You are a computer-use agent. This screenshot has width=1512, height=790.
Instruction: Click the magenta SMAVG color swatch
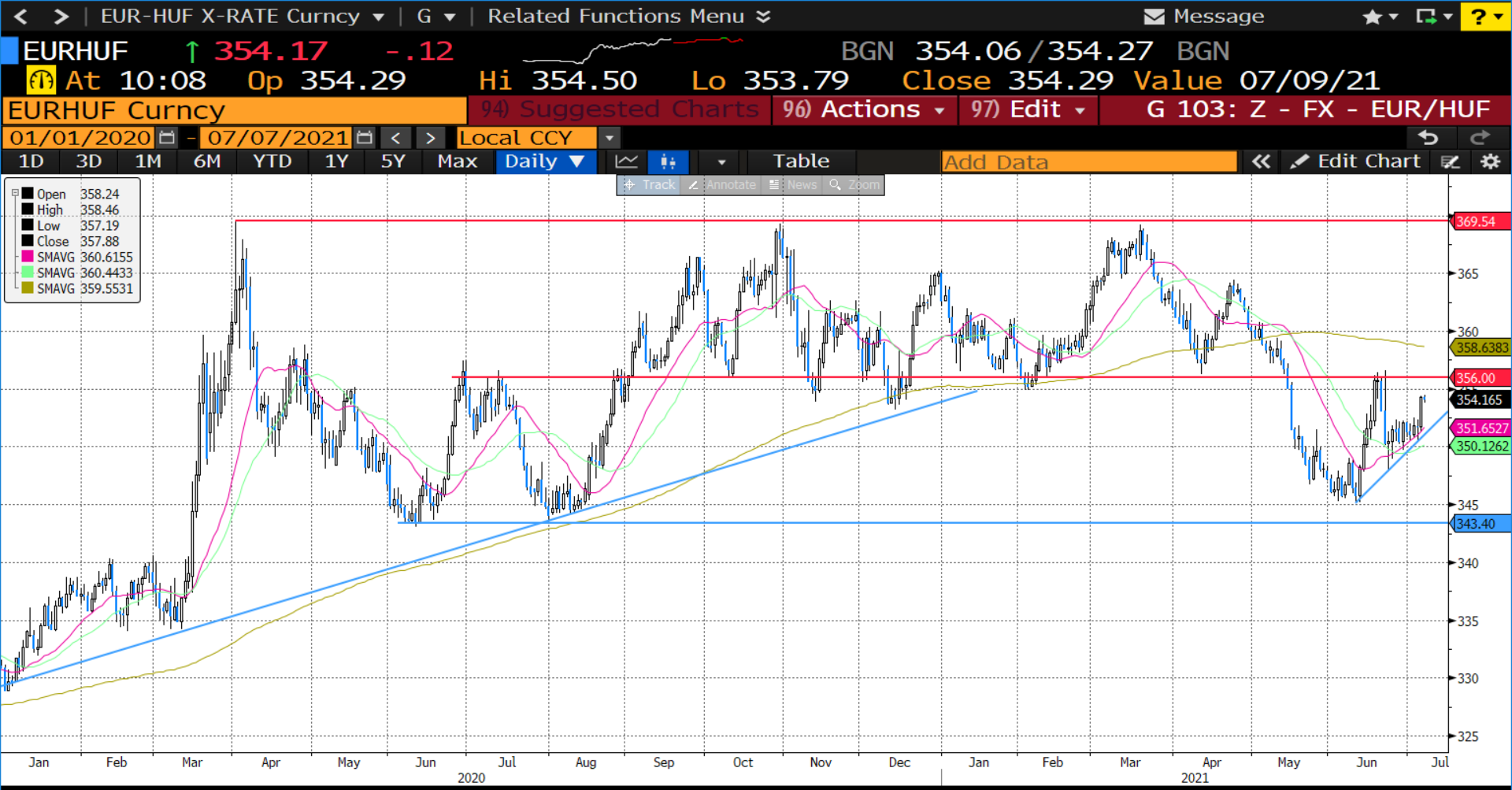coord(28,257)
